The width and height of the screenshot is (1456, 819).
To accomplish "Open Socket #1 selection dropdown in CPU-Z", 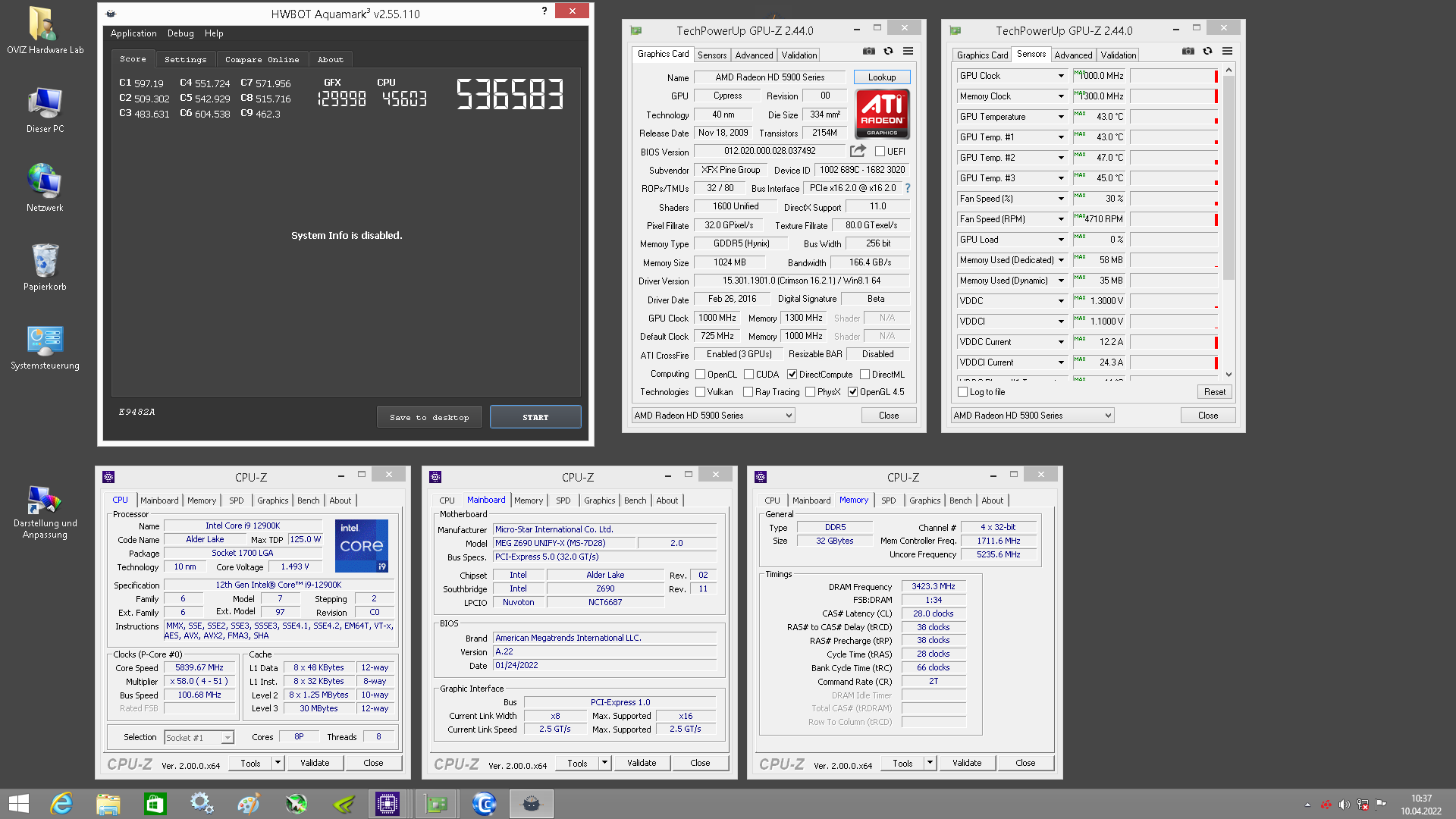I will pos(199,738).
